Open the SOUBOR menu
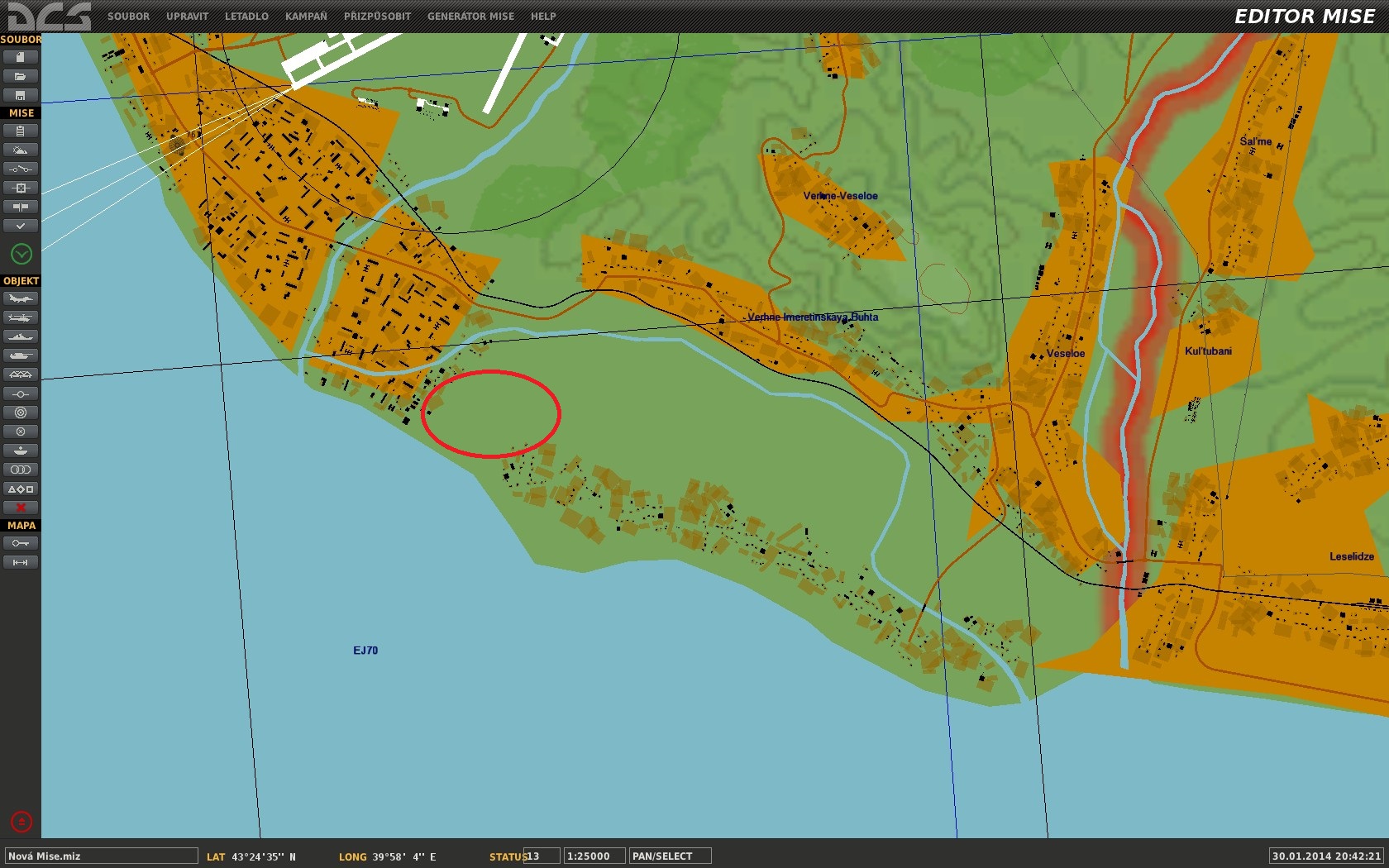 point(128,16)
